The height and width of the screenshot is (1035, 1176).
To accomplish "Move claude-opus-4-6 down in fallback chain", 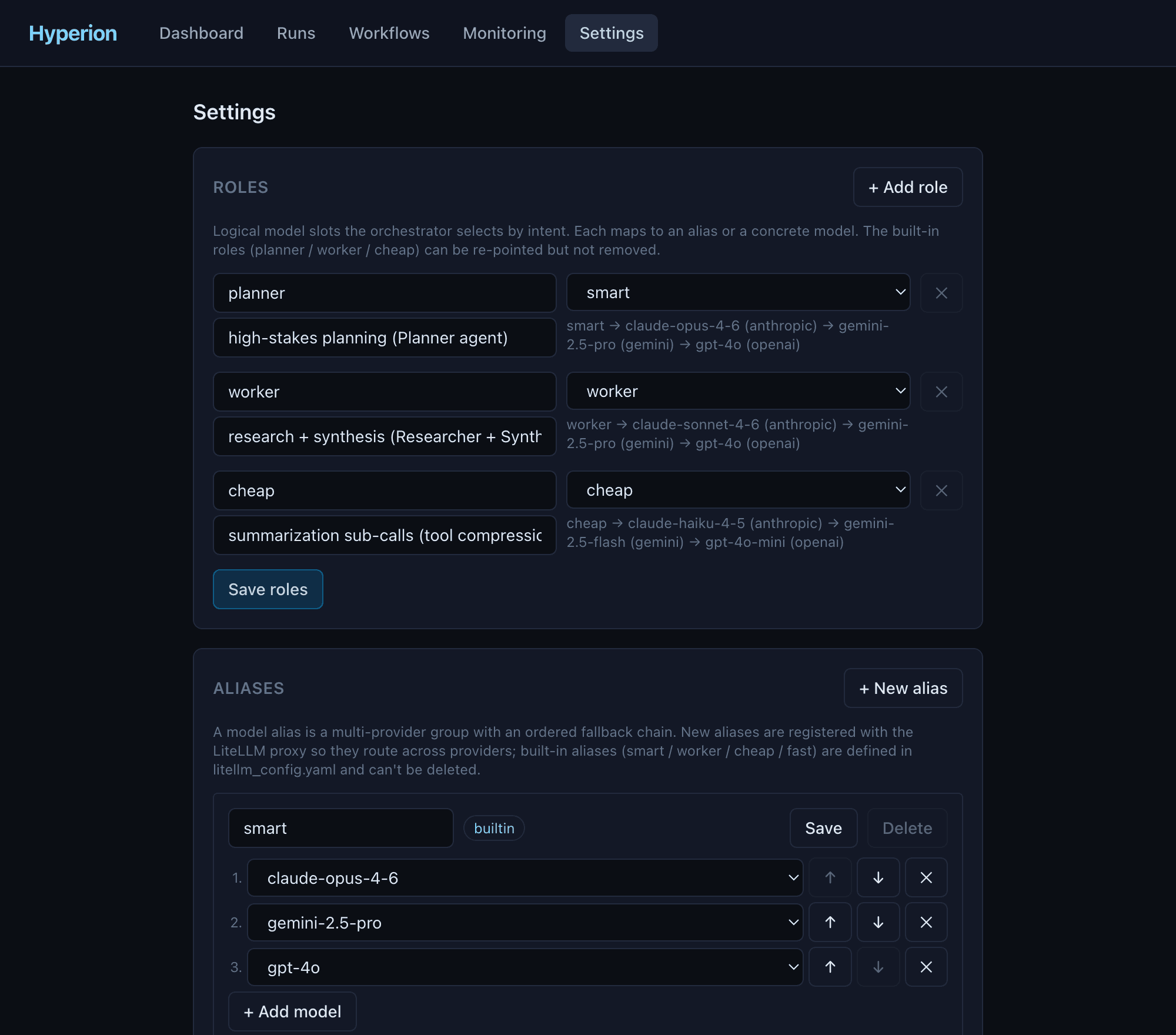I will [878, 877].
